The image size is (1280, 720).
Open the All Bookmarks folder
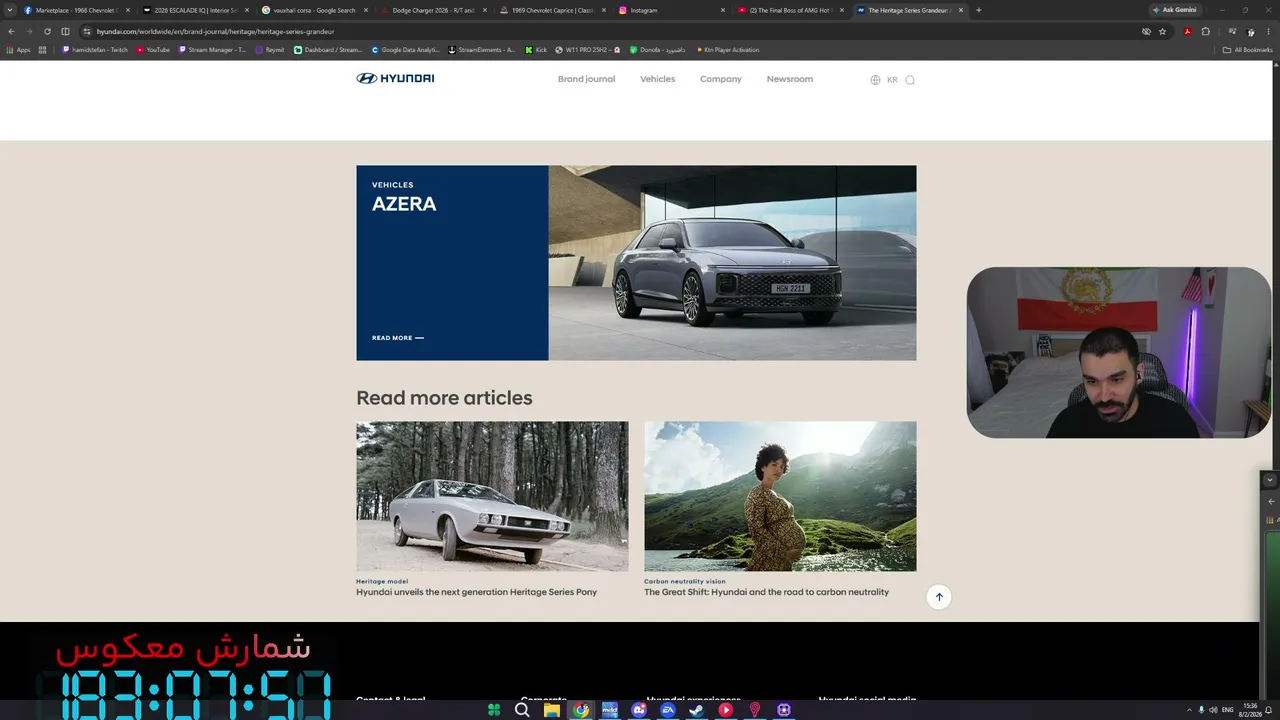tap(1247, 50)
